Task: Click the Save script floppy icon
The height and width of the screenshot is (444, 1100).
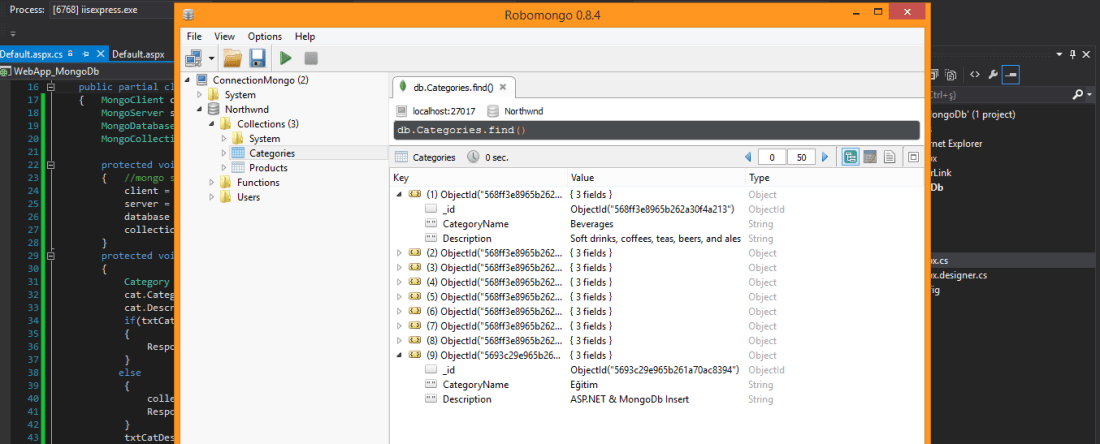Action: (257, 59)
